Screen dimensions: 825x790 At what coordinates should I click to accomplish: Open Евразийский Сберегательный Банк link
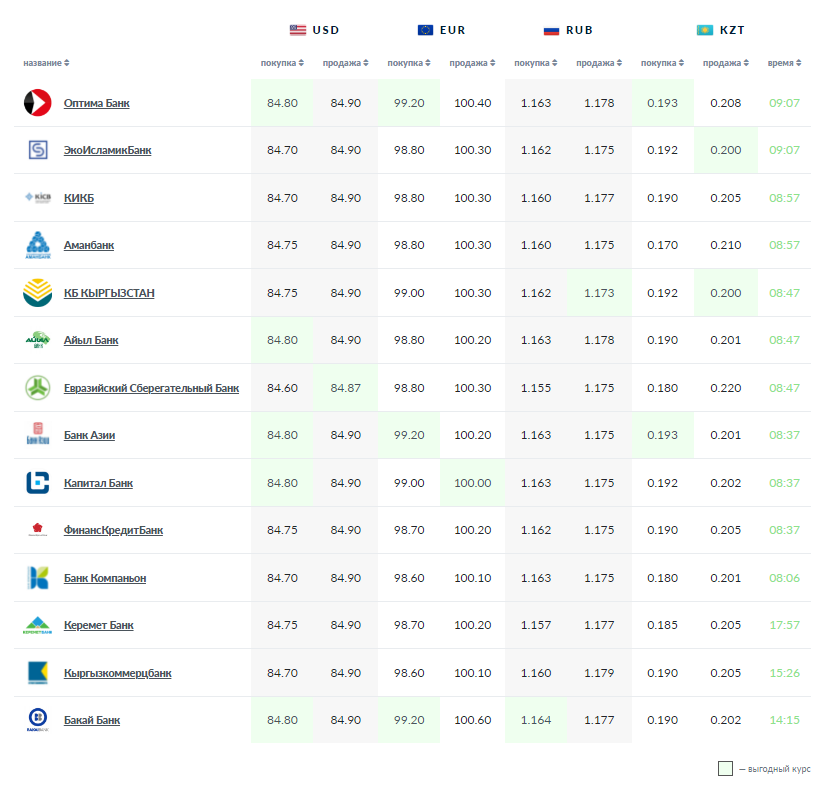click(151, 388)
